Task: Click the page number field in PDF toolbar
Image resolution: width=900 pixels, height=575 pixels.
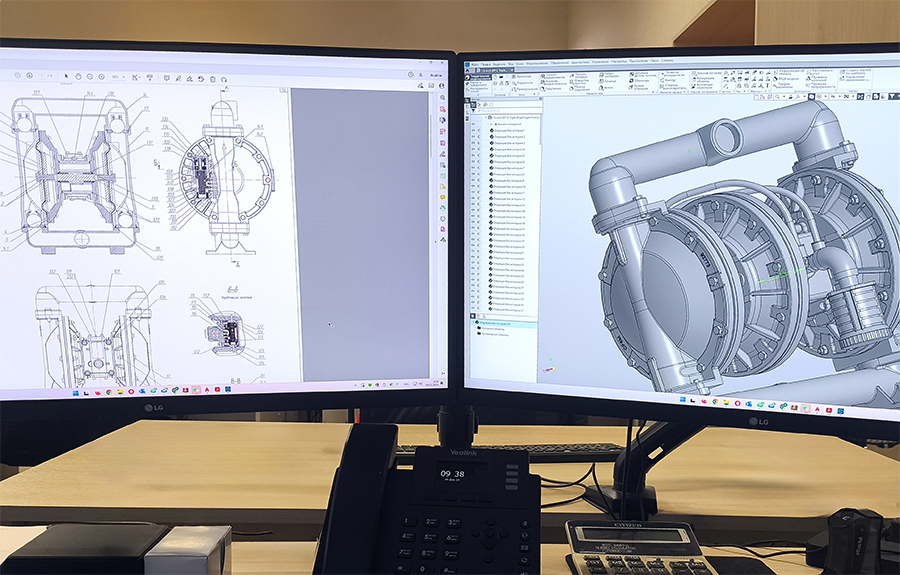Action: click(x=45, y=75)
